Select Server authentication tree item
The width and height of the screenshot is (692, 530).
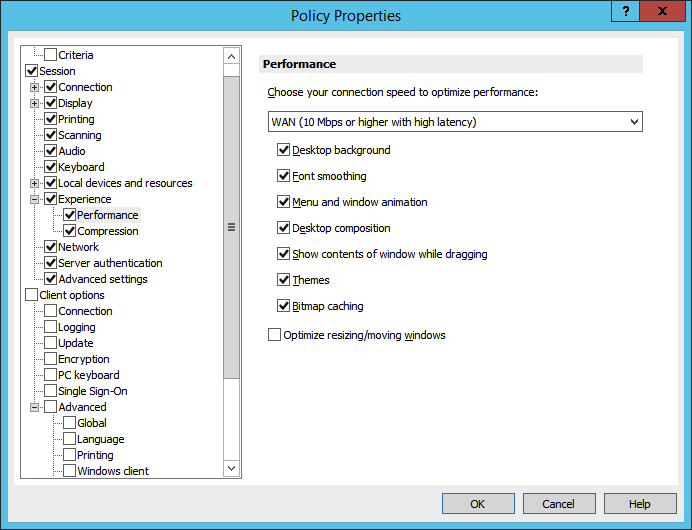click(110, 263)
